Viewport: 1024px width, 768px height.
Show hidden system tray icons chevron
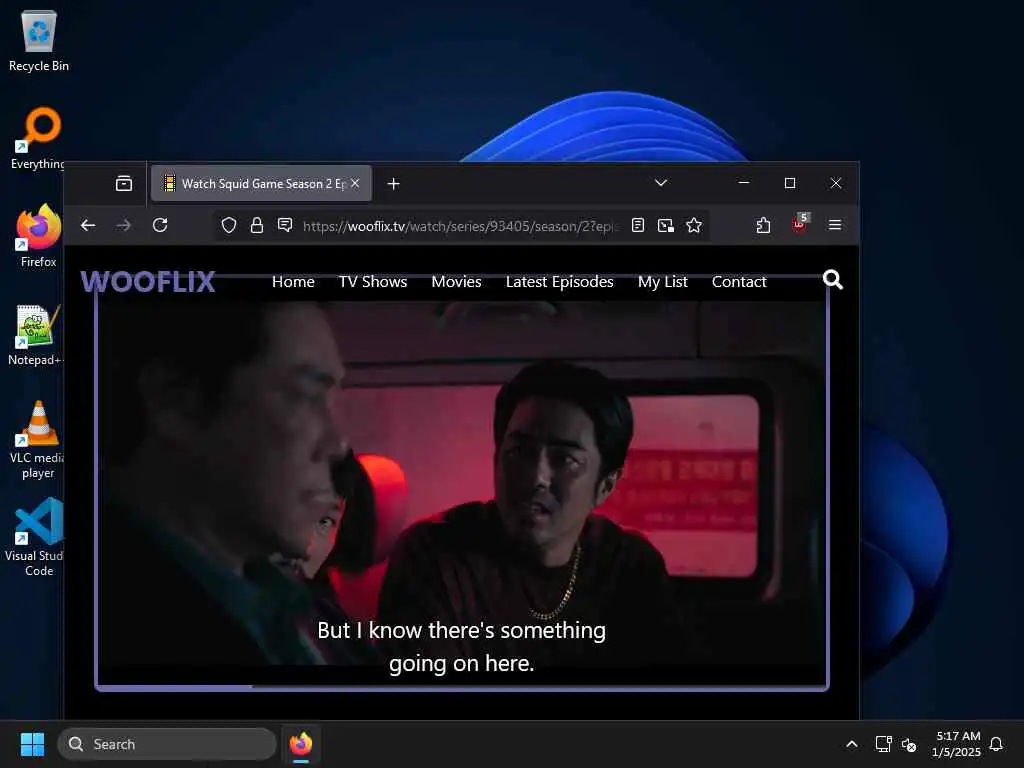pos(852,744)
